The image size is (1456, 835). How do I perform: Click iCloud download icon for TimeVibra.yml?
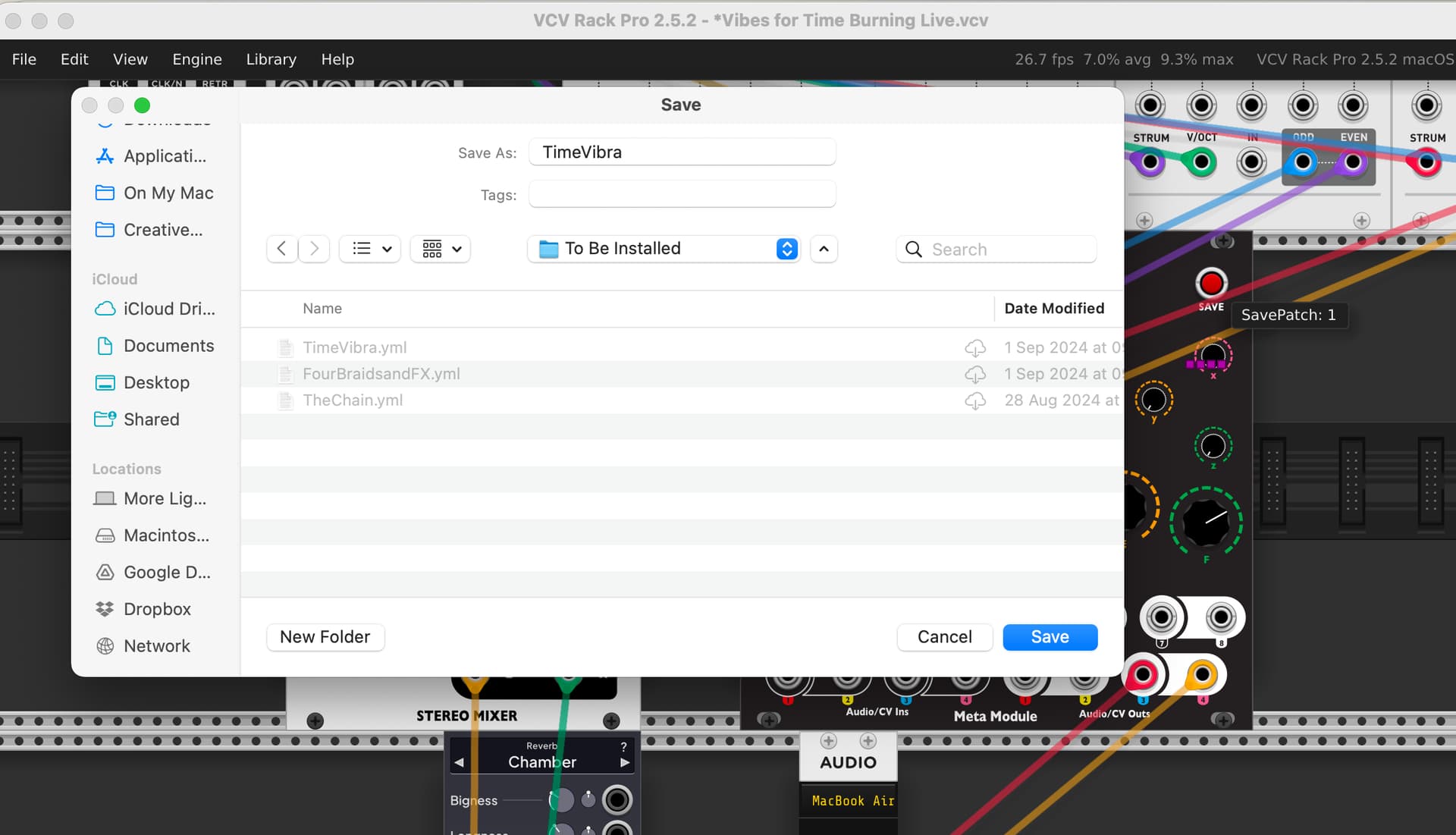click(975, 347)
